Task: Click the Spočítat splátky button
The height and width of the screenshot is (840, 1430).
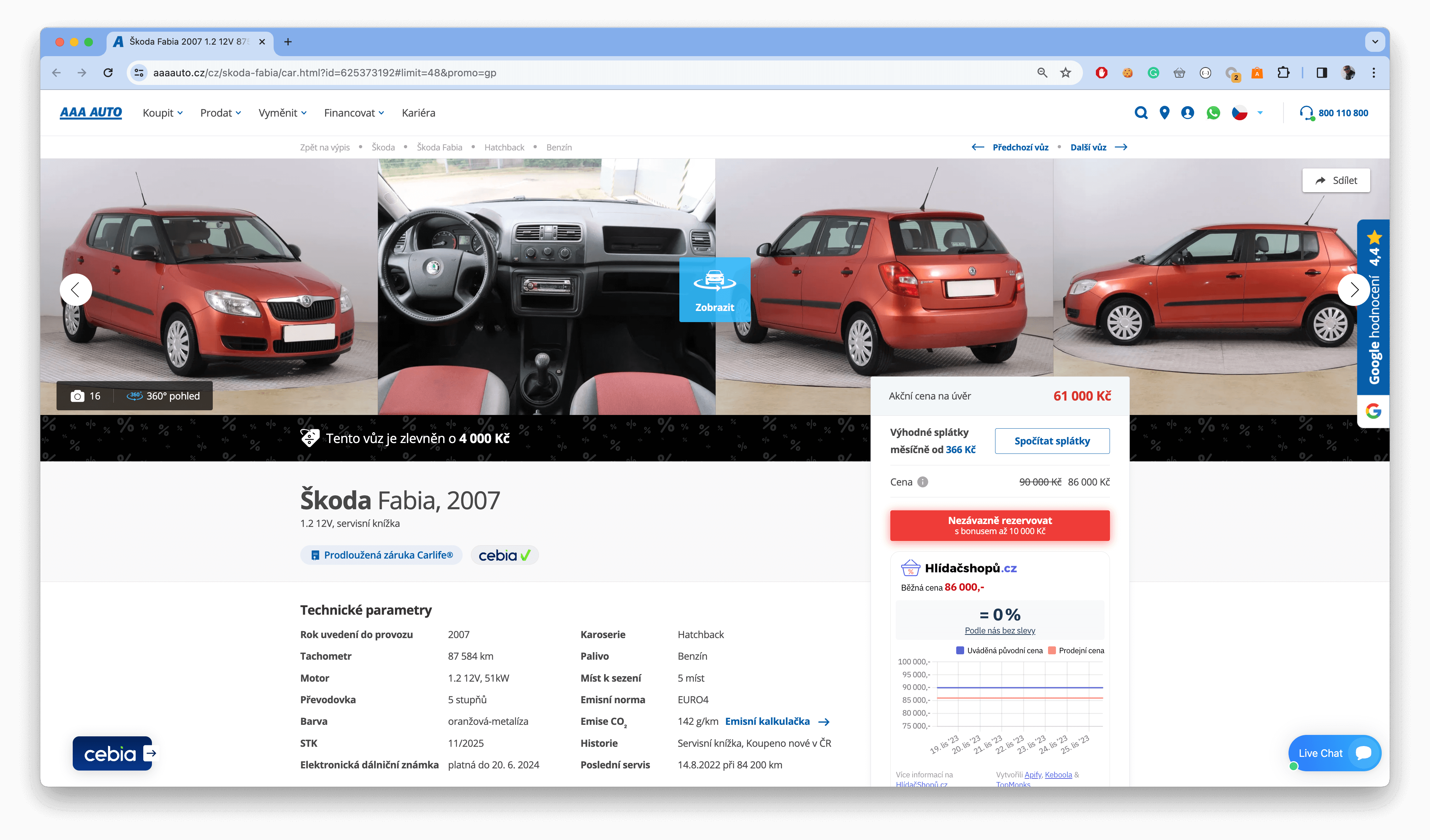Action: click(x=1052, y=441)
